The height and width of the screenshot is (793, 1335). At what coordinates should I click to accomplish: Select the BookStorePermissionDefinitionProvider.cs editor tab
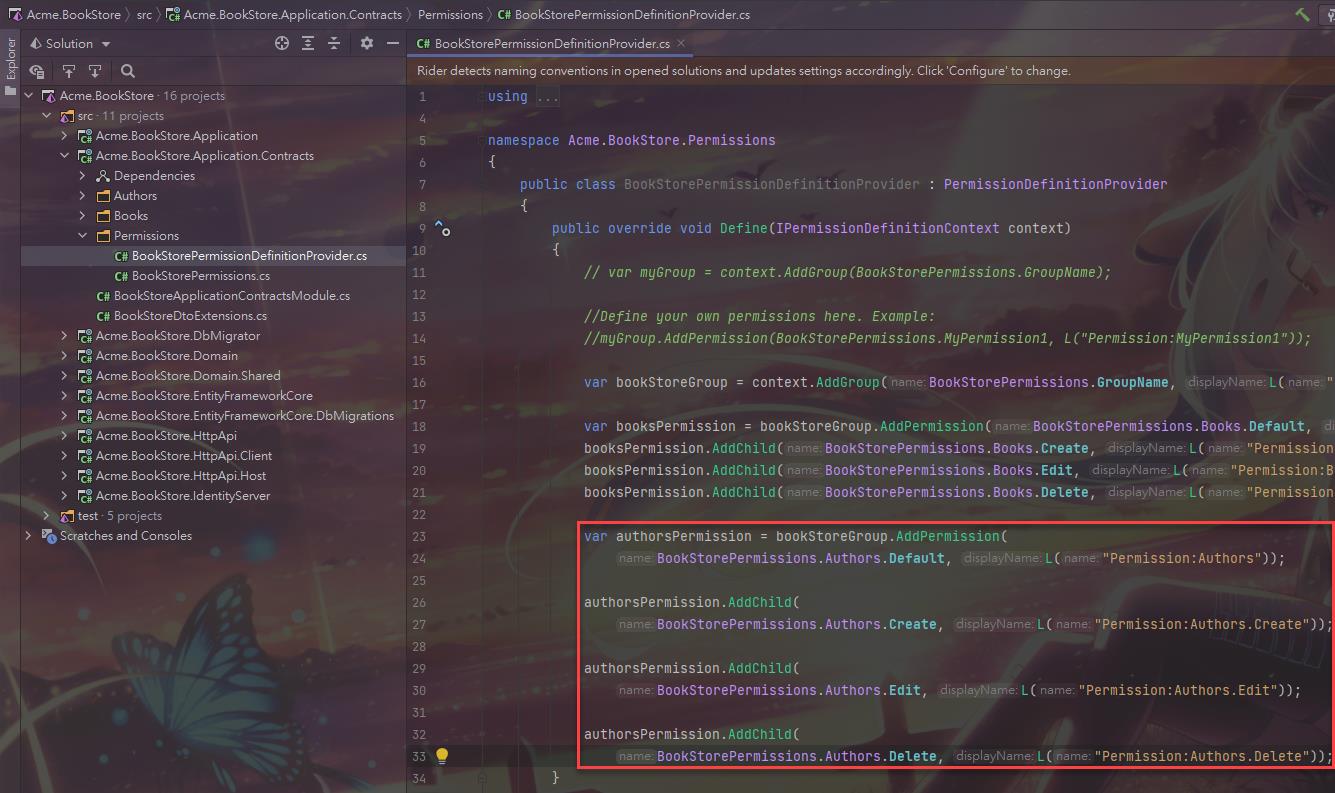coord(551,44)
